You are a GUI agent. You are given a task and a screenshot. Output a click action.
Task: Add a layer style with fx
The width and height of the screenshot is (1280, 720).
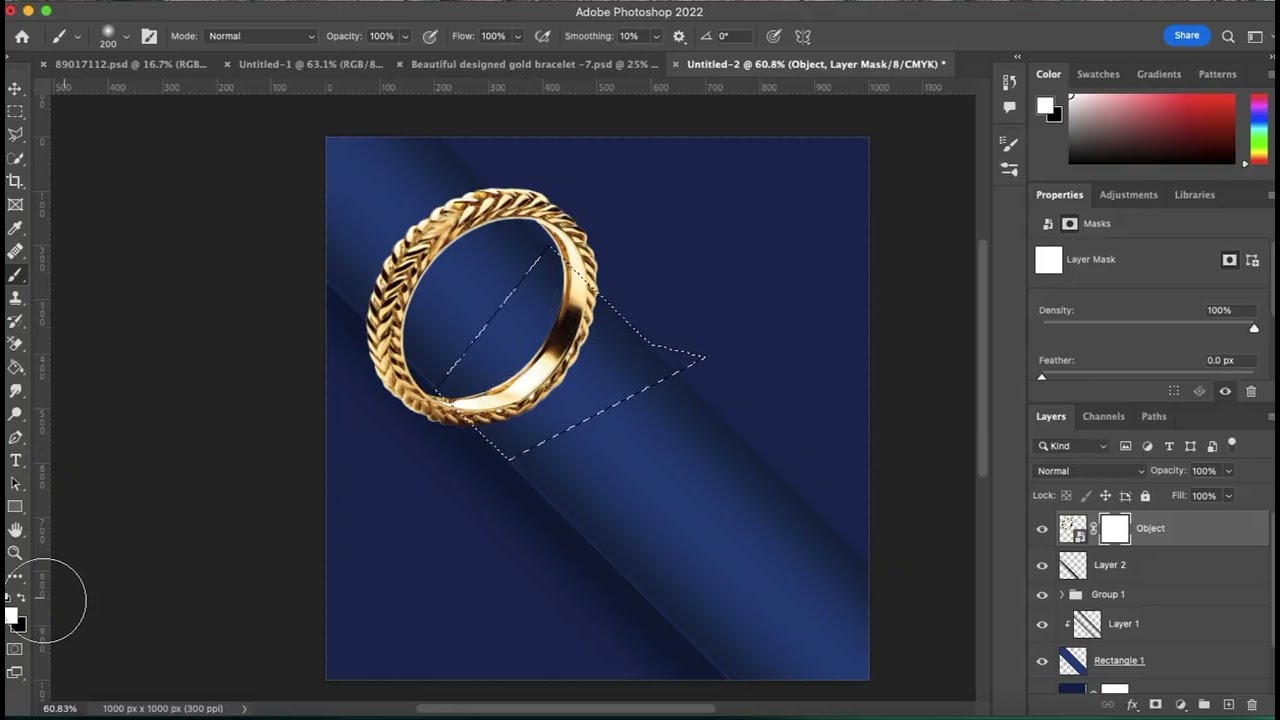coord(1132,705)
